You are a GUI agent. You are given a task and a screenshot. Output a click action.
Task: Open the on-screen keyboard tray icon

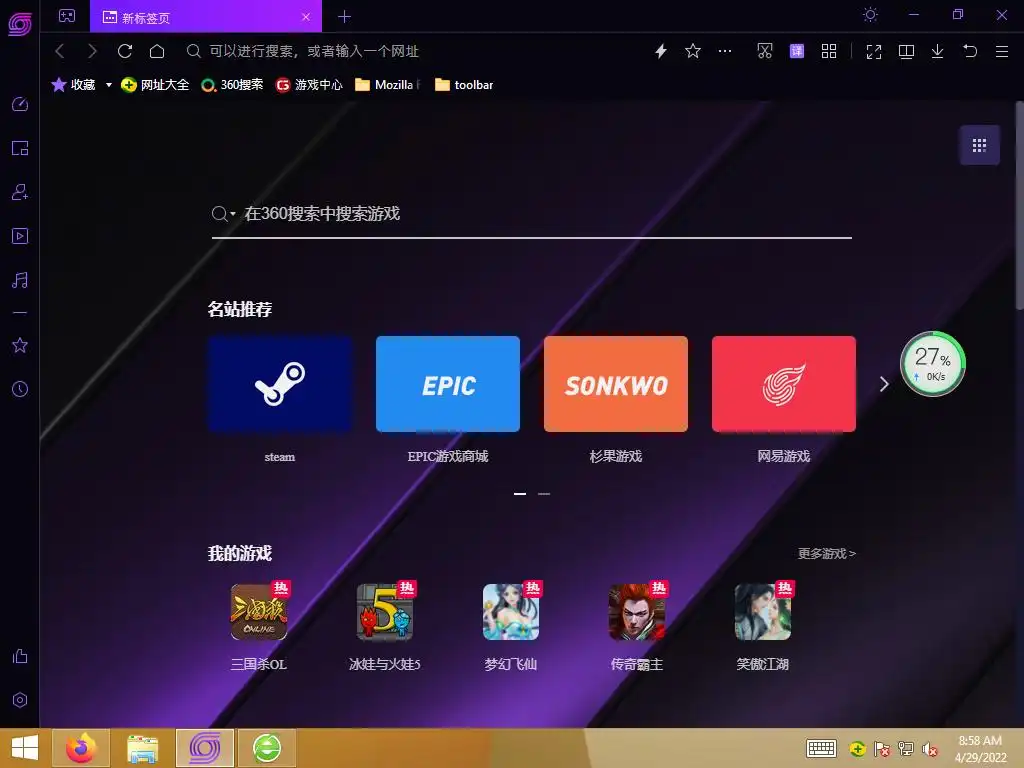coord(821,748)
